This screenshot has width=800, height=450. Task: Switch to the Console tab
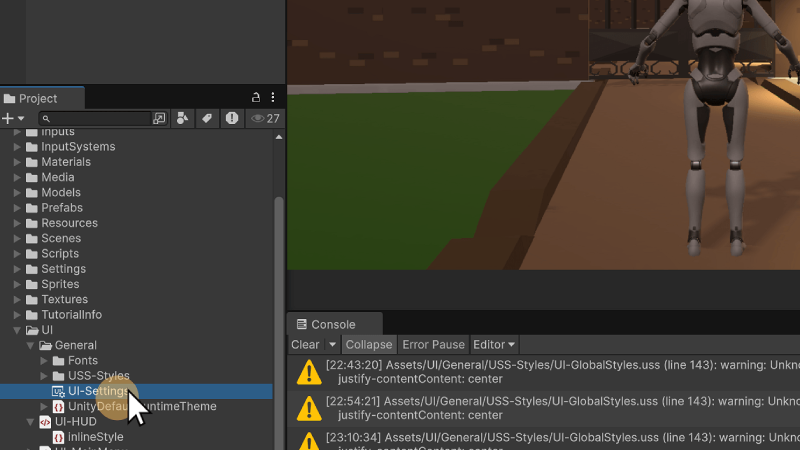pos(334,324)
